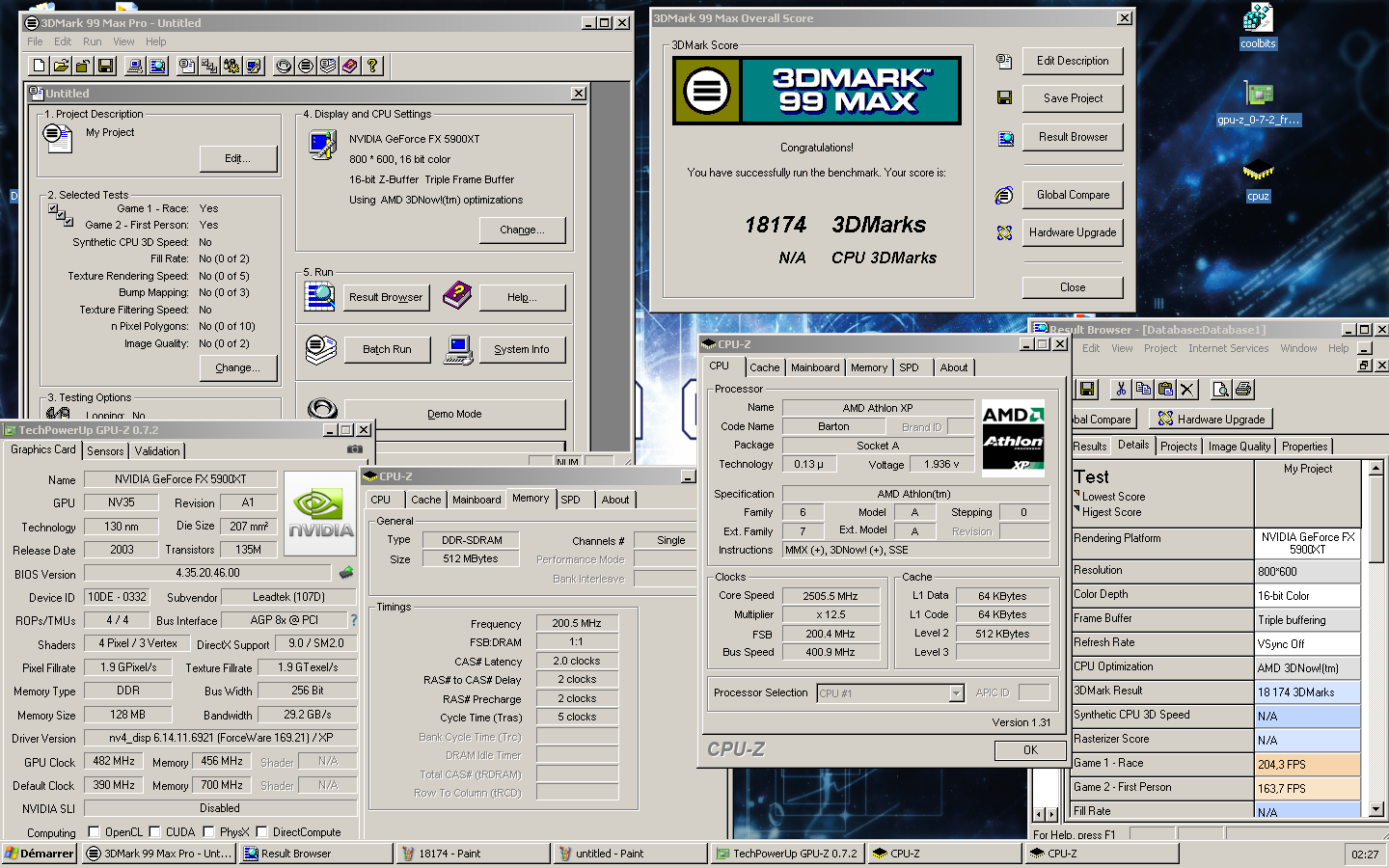
Task: Open Processor Selection CPU #1 dropdown
Action: [956, 692]
